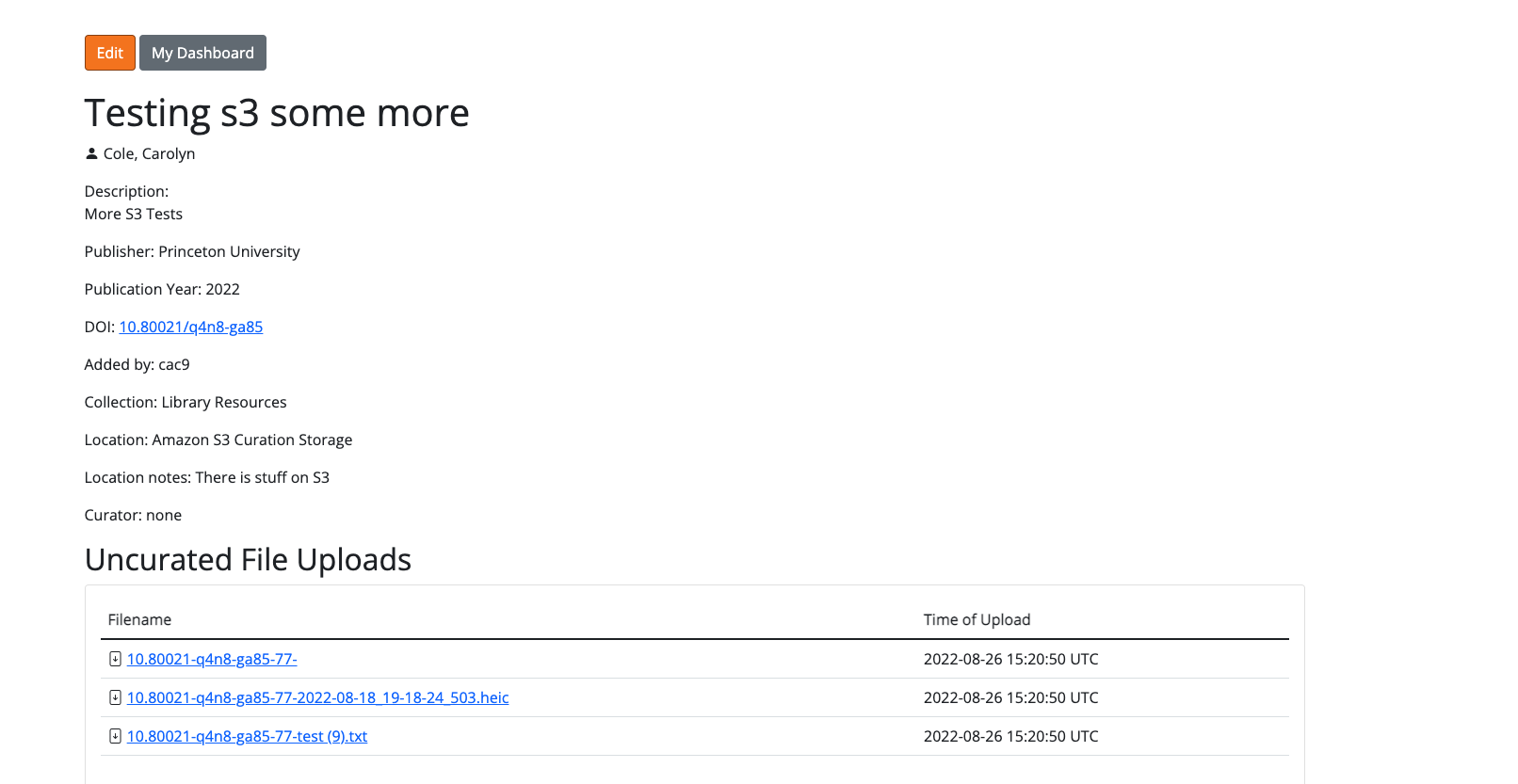
Task: Click the Time of Upload column header
Action: (x=977, y=619)
